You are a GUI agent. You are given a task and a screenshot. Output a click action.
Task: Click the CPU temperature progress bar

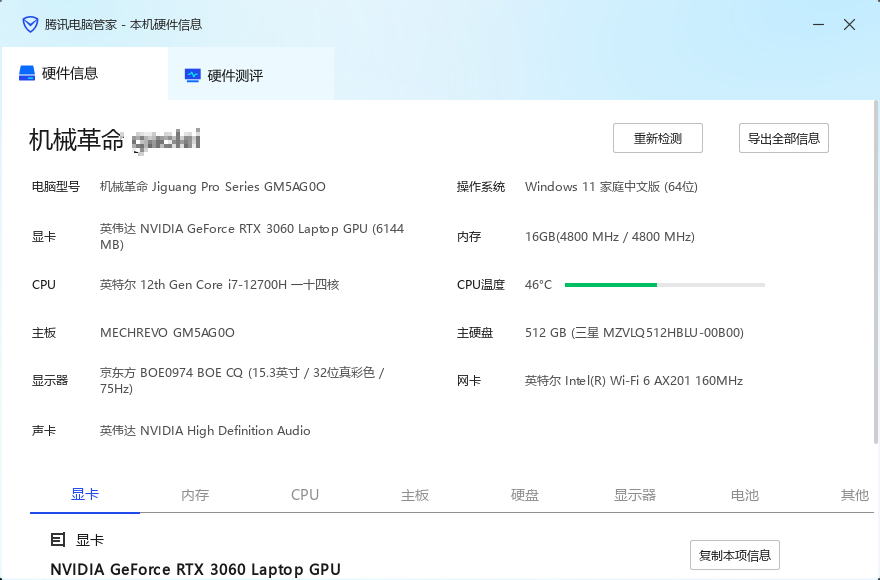664,285
